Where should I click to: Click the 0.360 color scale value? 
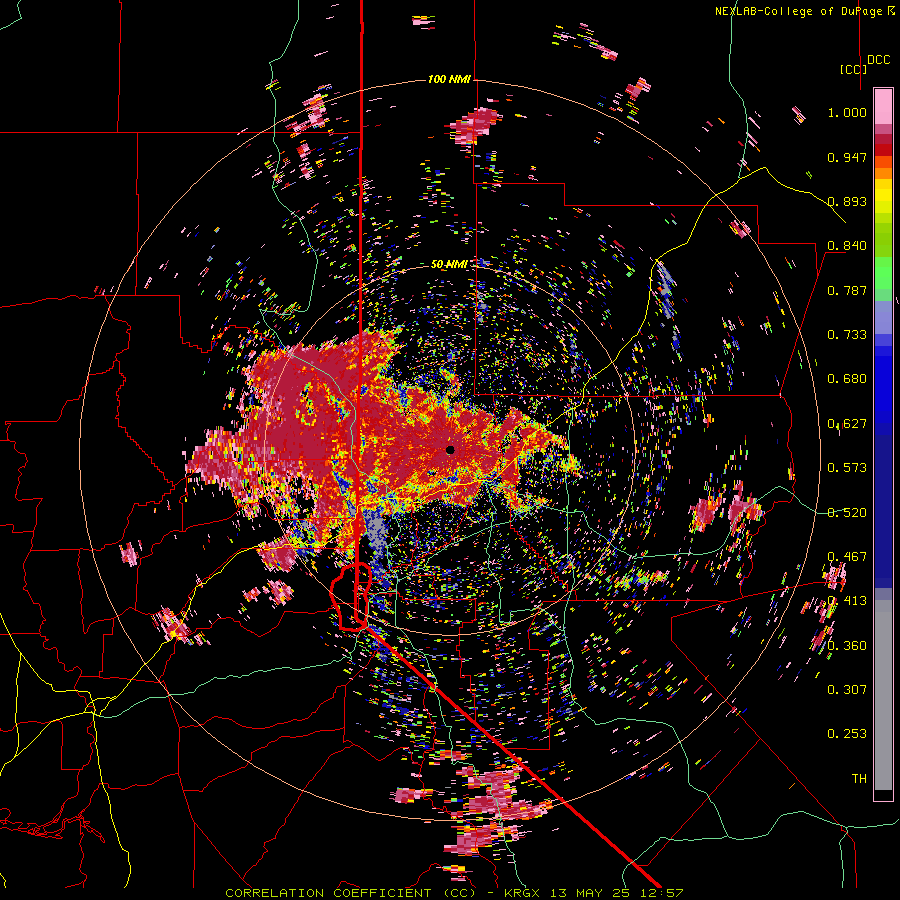click(847, 646)
